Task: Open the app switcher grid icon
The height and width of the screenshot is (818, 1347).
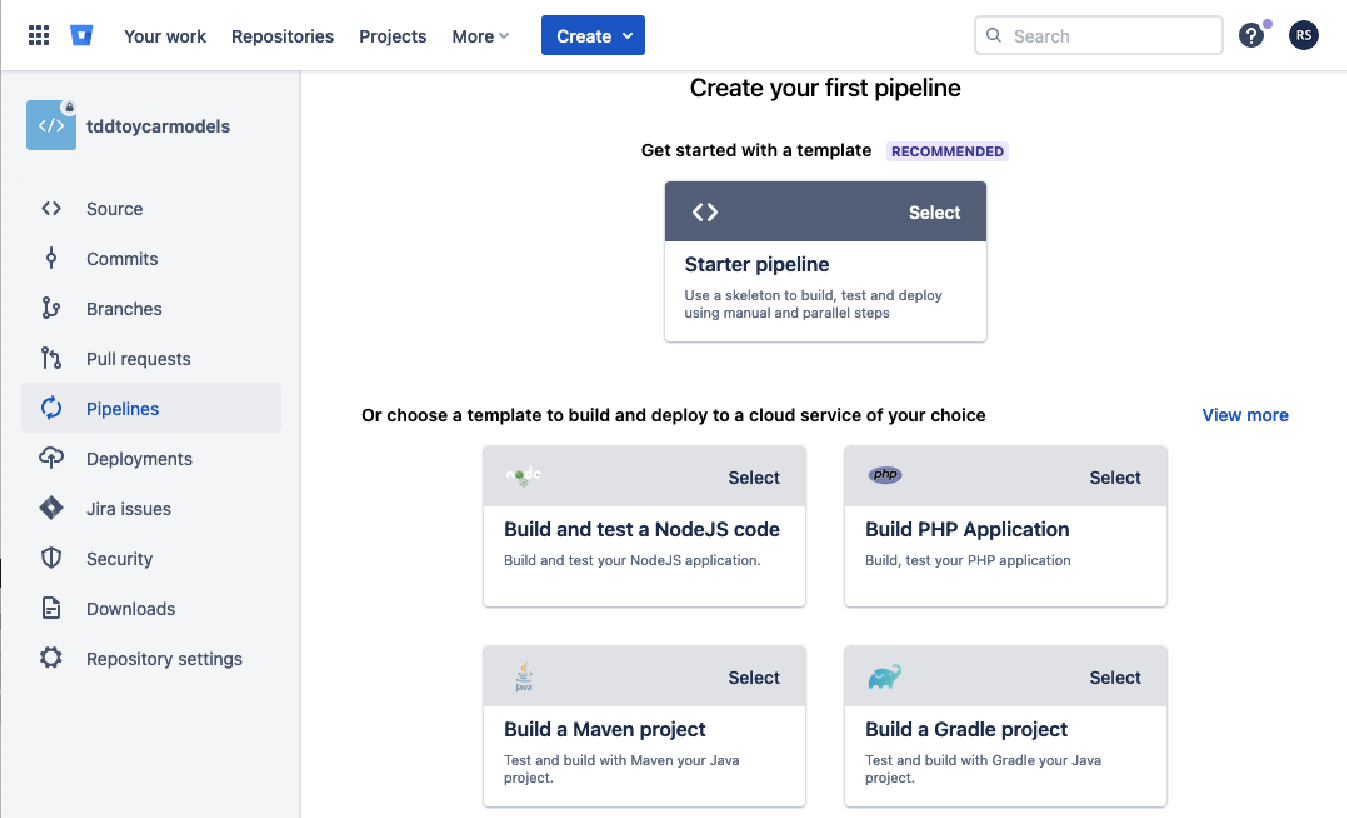Action: [39, 36]
